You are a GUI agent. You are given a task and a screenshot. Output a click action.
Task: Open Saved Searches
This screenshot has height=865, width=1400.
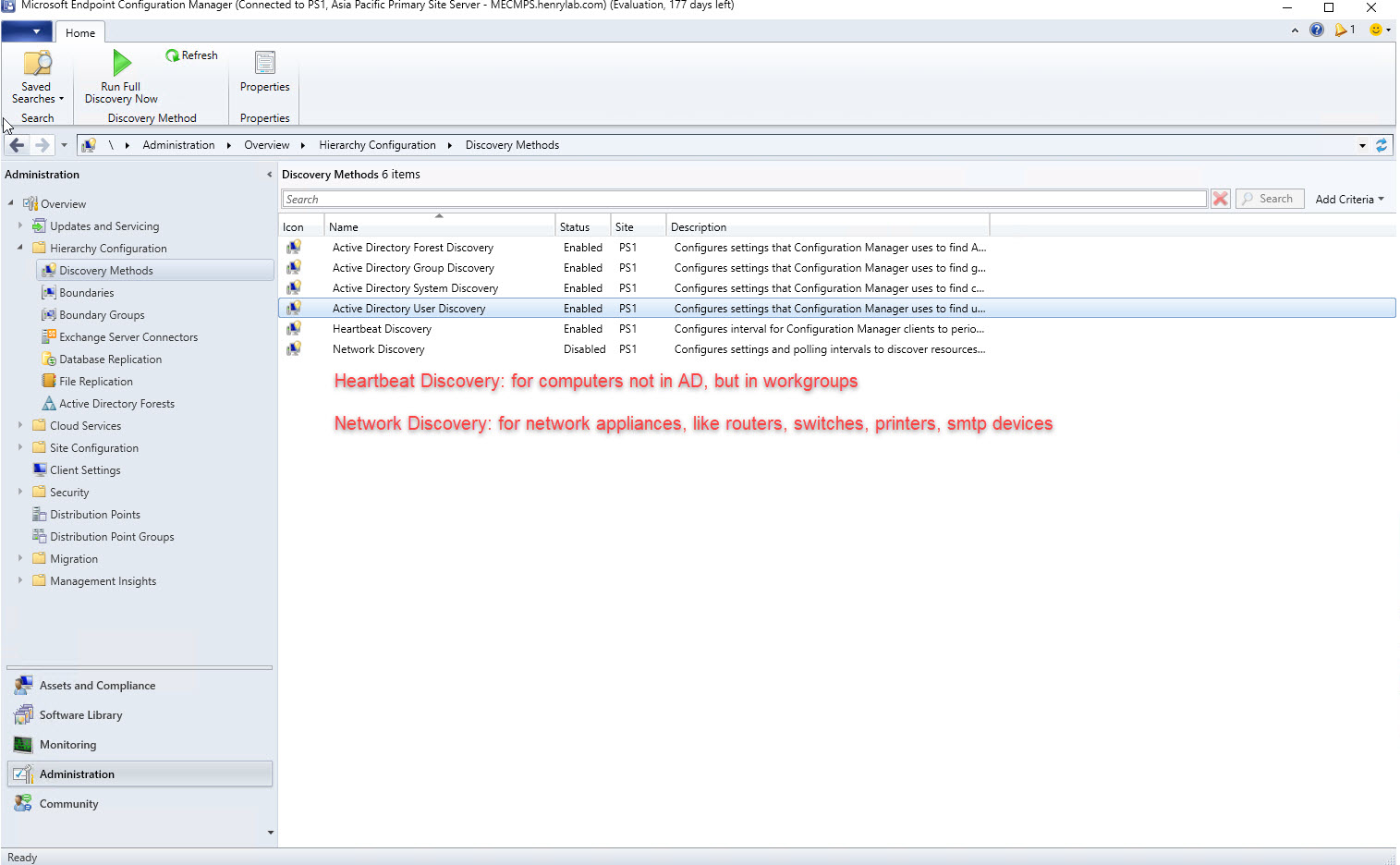point(36,76)
